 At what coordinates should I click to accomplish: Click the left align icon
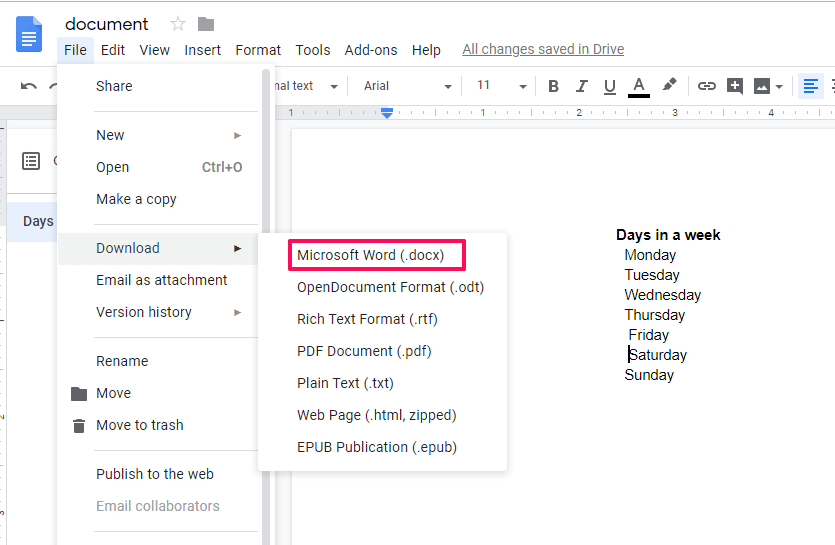(x=811, y=86)
